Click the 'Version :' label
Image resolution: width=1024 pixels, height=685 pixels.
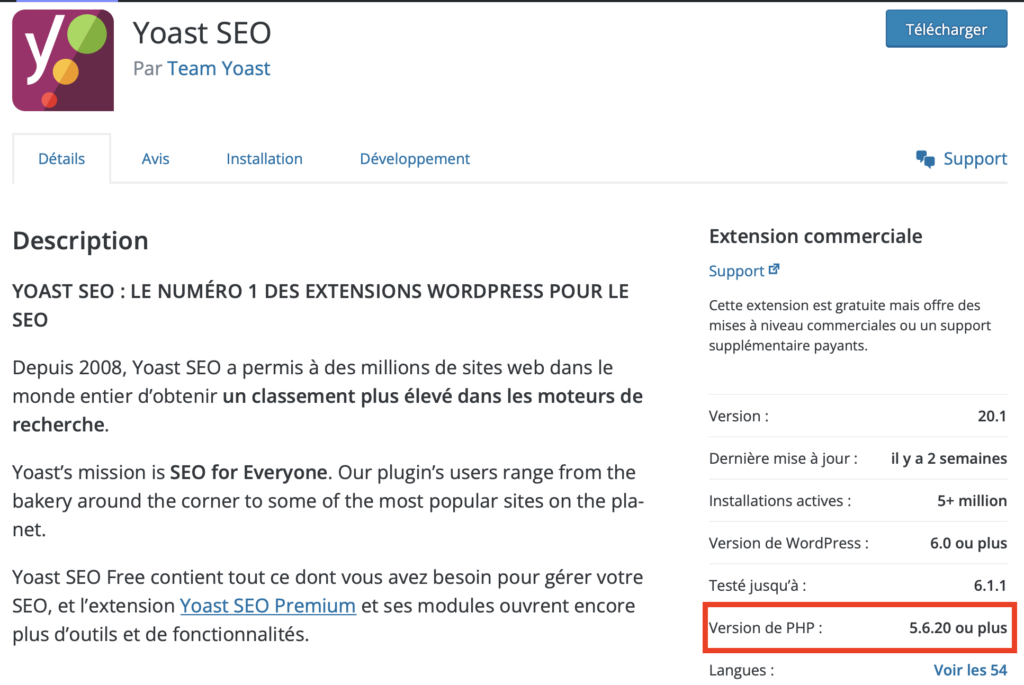[739, 416]
